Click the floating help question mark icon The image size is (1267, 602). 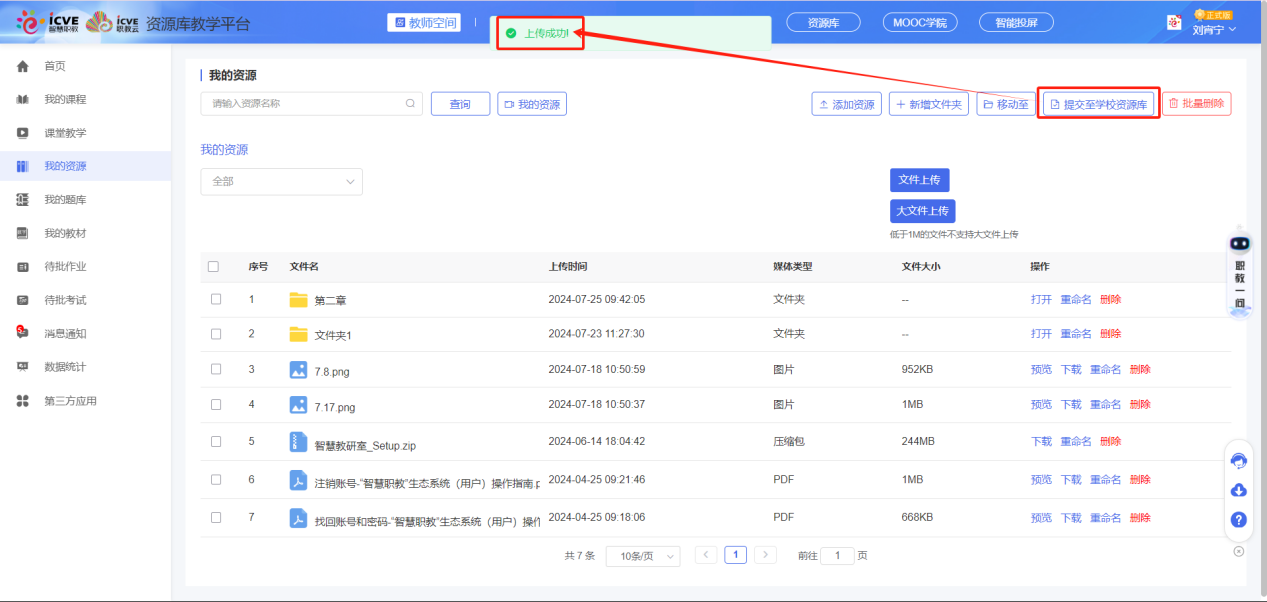tap(1238, 520)
